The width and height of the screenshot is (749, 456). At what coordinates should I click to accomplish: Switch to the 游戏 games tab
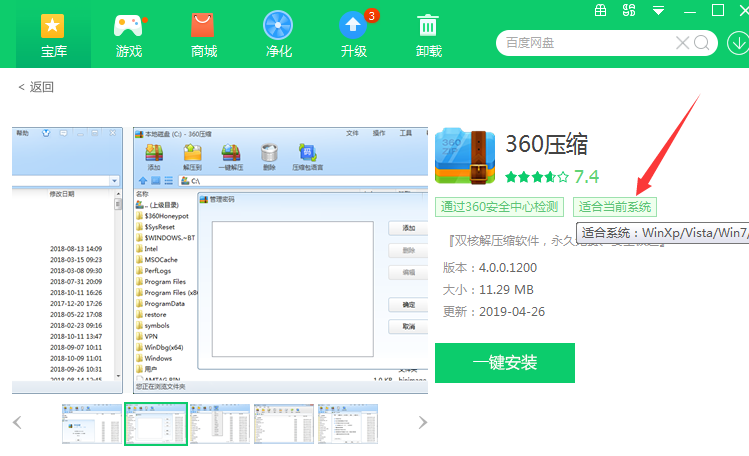(129, 36)
